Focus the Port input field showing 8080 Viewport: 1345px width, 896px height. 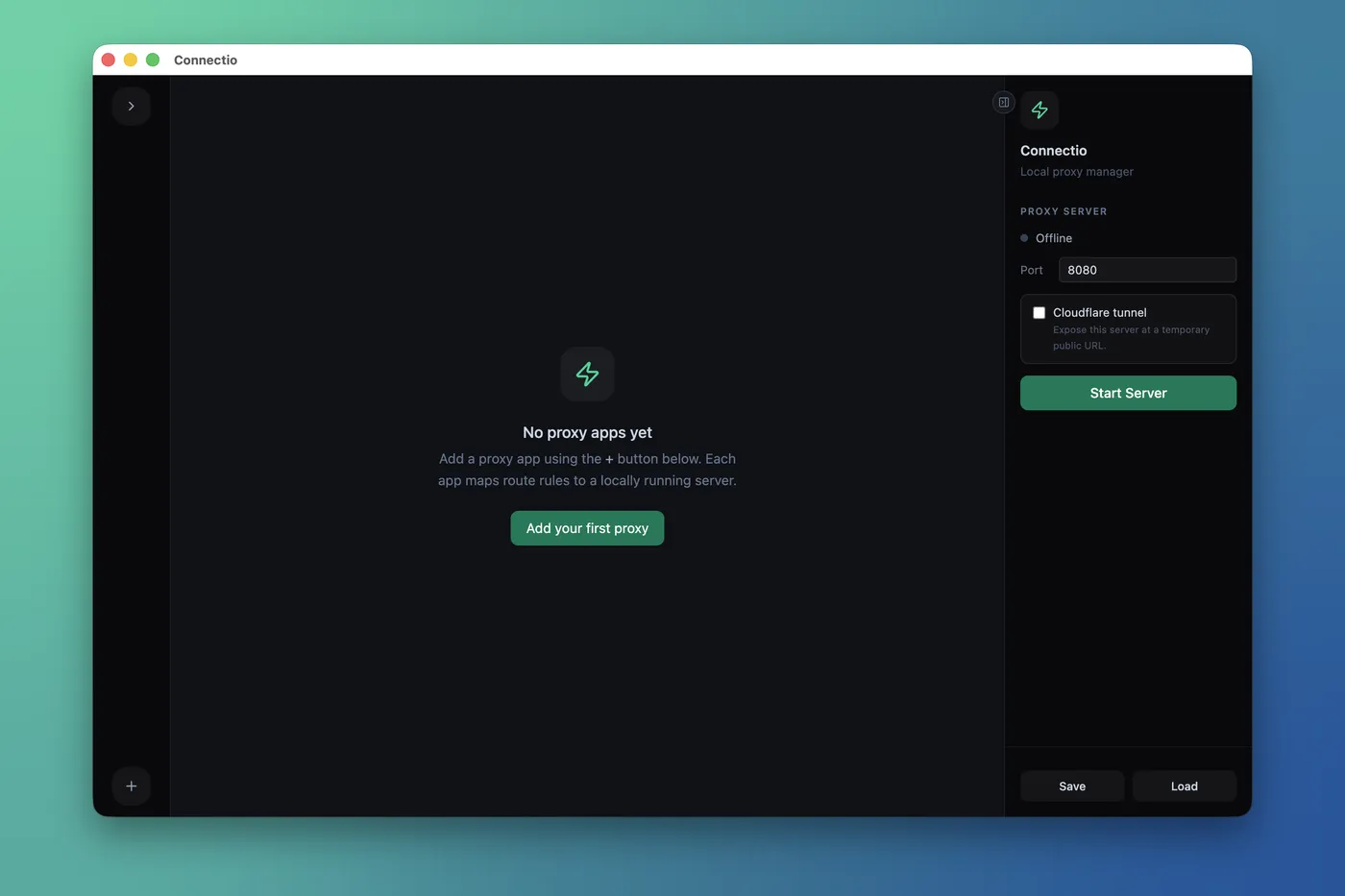point(1147,270)
